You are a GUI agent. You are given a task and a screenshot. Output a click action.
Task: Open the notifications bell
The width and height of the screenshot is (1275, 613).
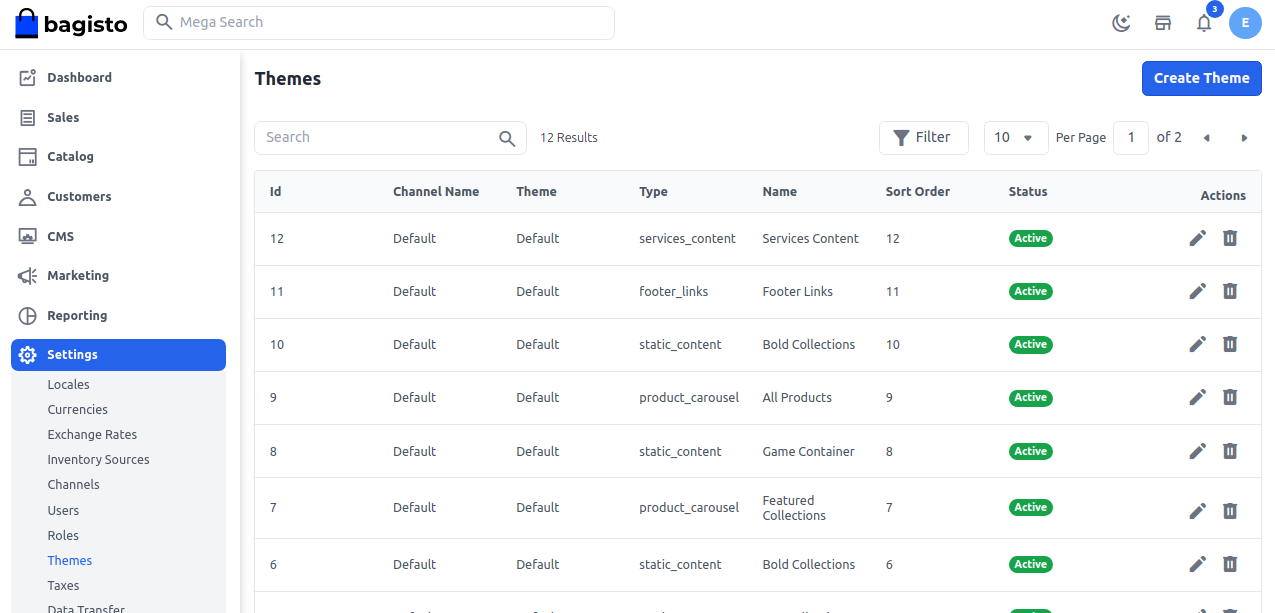[1204, 23]
